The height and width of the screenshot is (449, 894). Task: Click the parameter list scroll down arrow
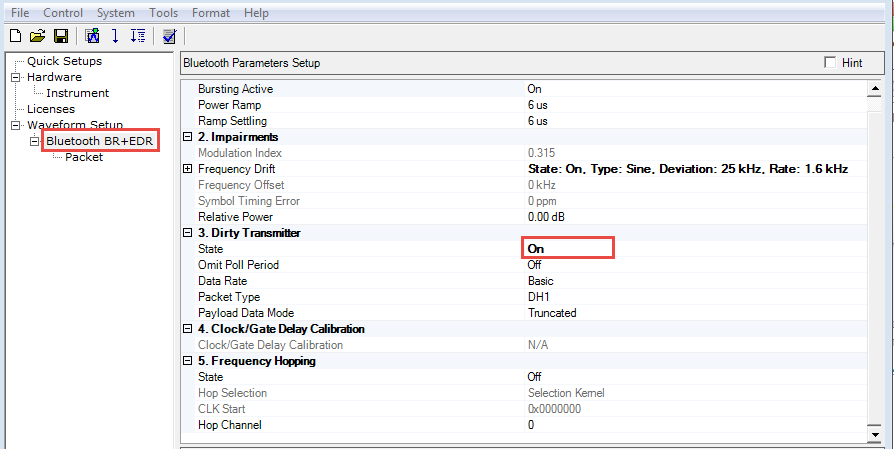pyautogui.click(x=875, y=434)
